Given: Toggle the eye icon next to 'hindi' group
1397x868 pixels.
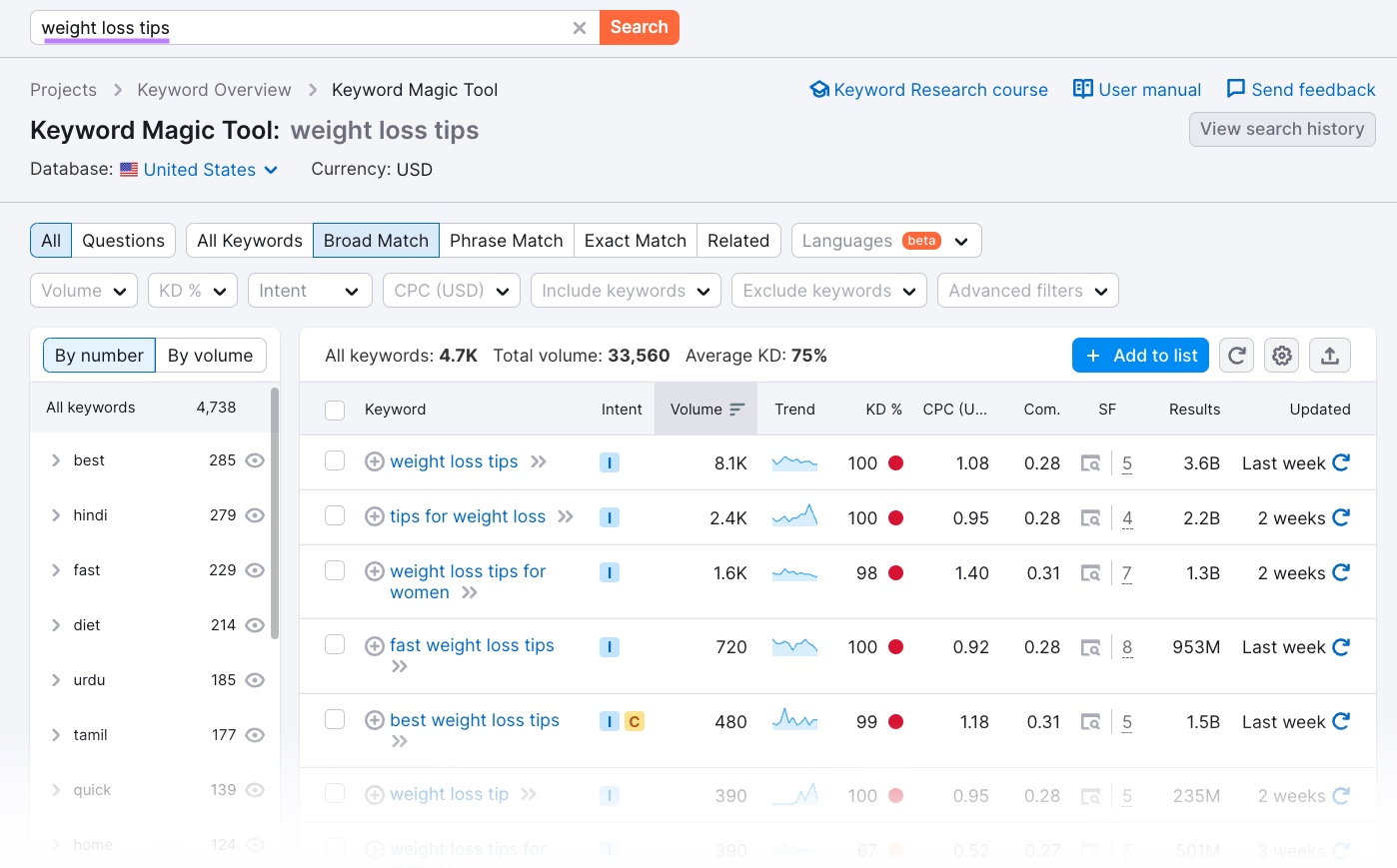Looking at the screenshot, I should click(255, 514).
